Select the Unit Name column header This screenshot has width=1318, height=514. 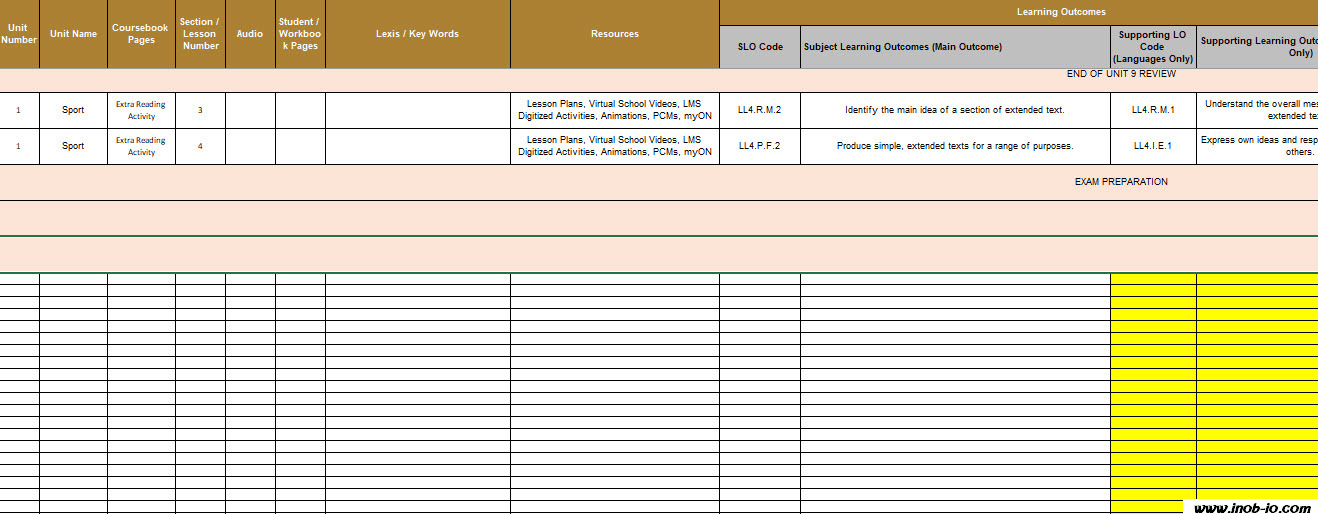(x=73, y=34)
